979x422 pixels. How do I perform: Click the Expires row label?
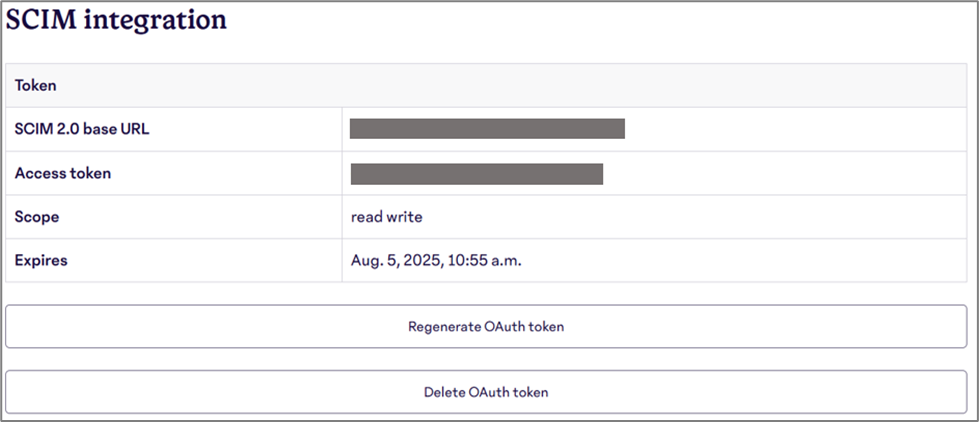[x=41, y=260]
